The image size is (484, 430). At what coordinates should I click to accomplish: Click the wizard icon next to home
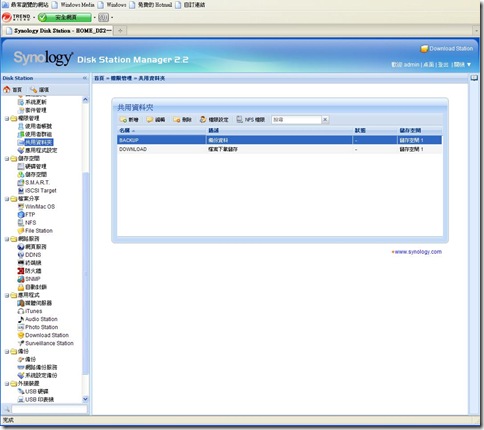click(33, 89)
